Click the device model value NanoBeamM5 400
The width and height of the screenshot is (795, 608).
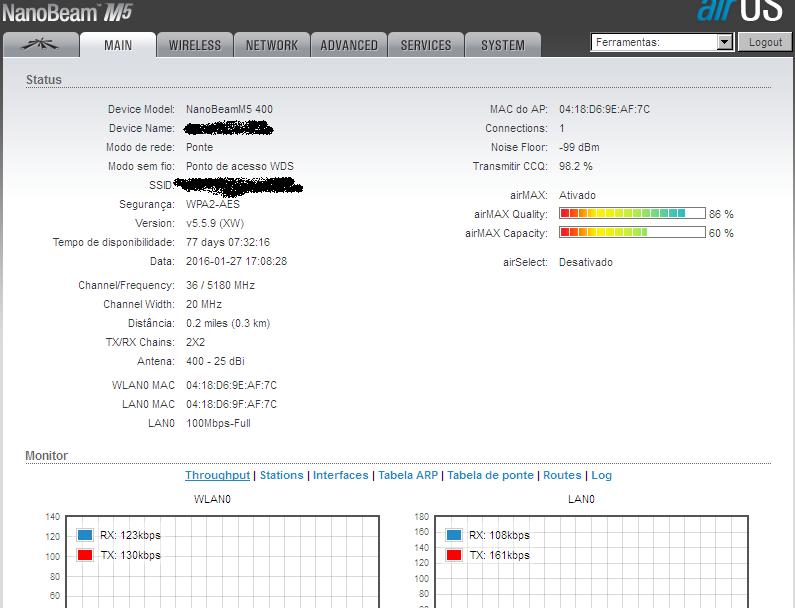pyautogui.click(x=229, y=109)
